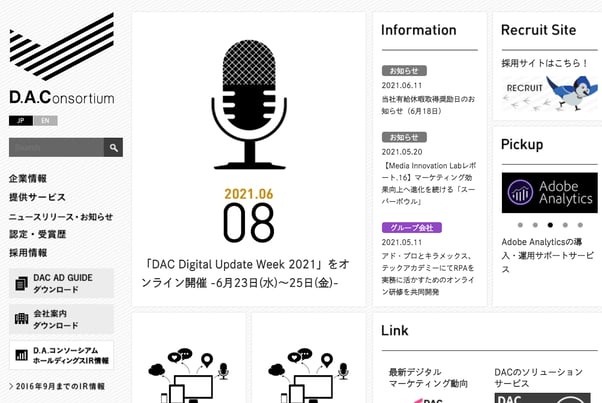602x403 pixels.
Task: Open Adobe Analyticsの導入・運用サポートサービス link
Action: [547, 255]
